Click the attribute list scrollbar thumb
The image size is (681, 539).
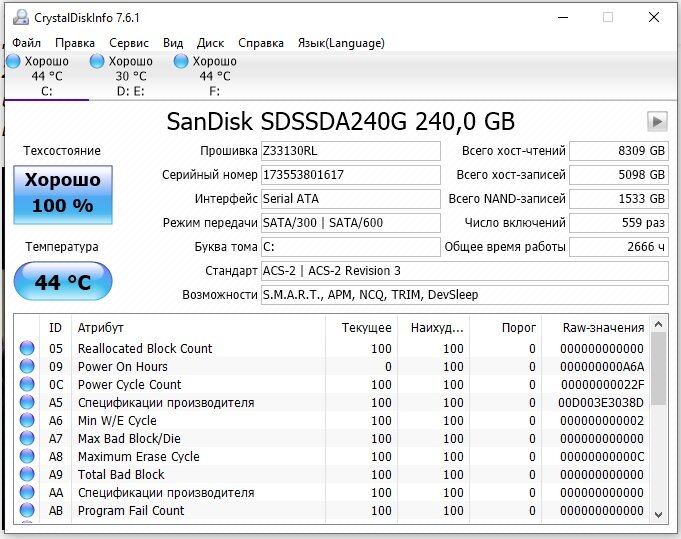(658, 369)
